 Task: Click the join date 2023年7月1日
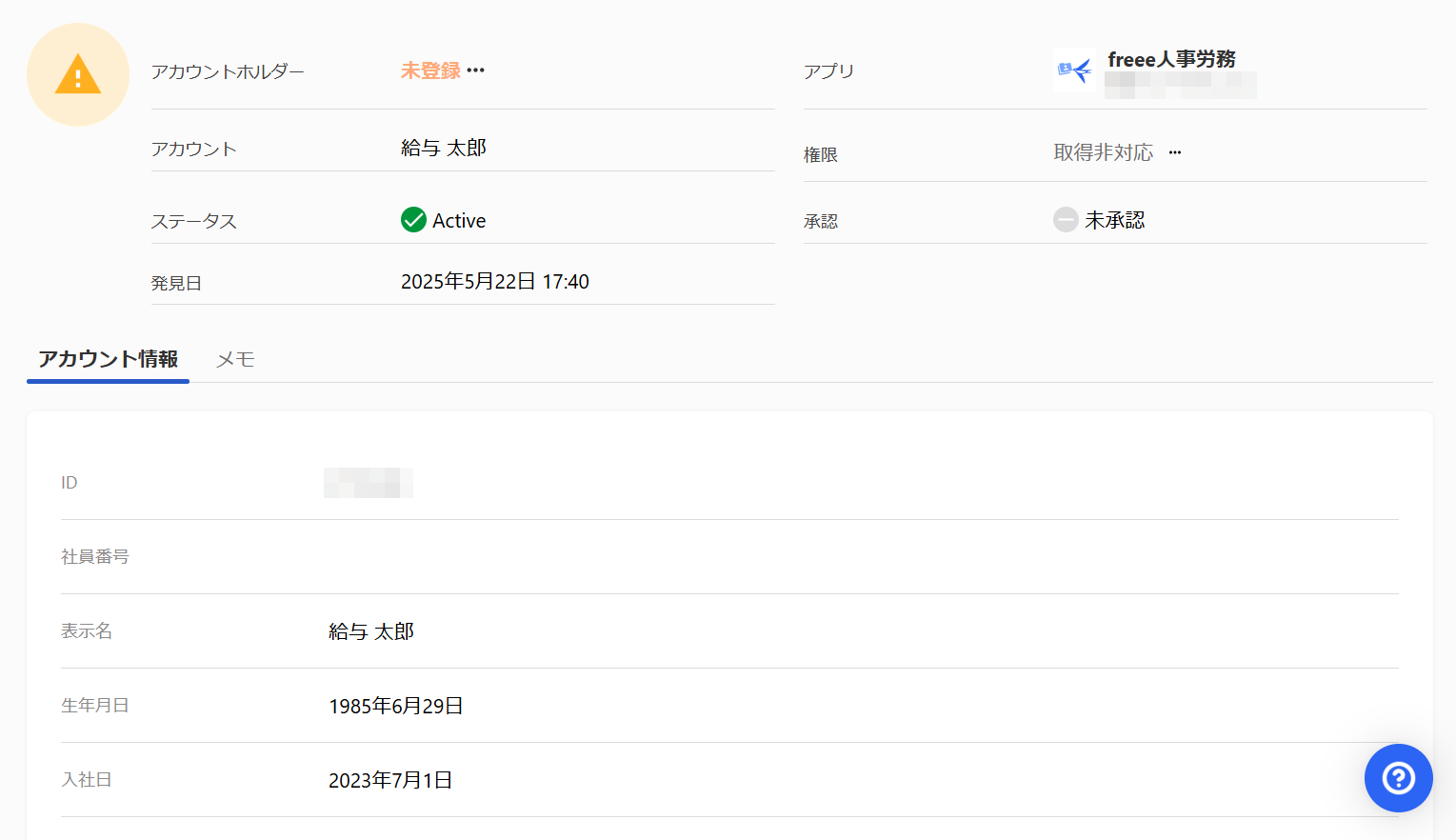(x=390, y=780)
